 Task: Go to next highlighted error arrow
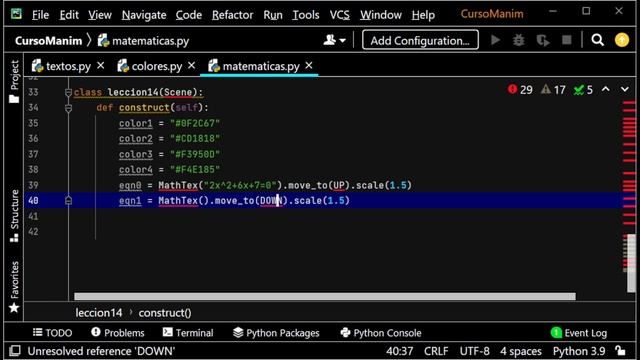pos(624,89)
